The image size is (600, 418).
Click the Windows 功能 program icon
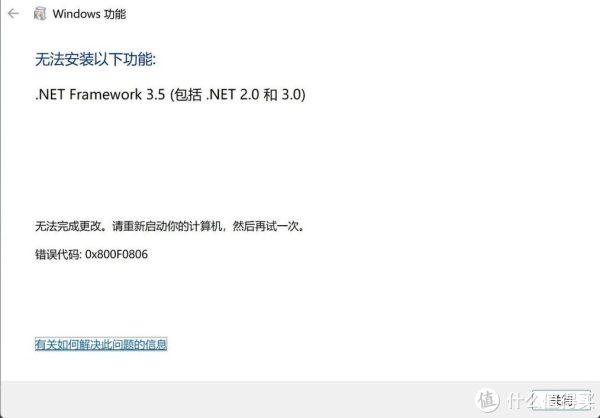pyautogui.click(x=40, y=14)
